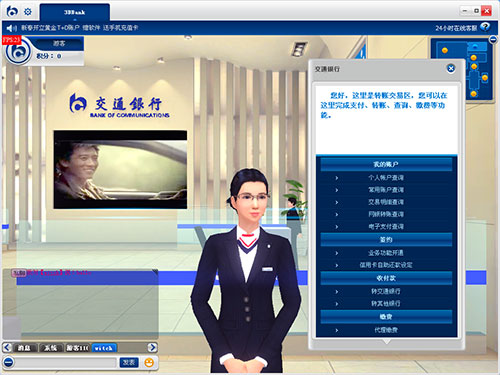Open the 消息 chat tab

point(24,348)
